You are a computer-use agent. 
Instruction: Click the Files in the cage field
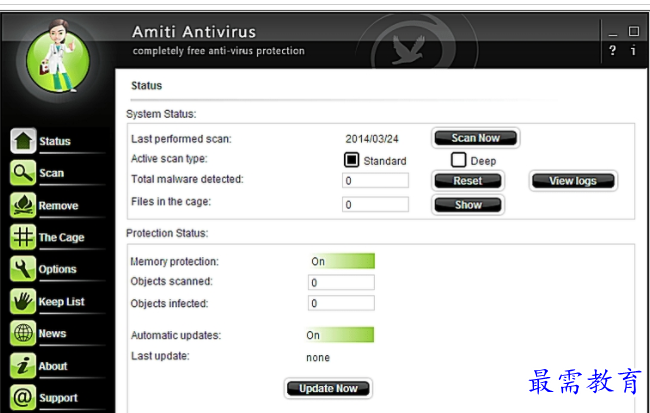375,204
